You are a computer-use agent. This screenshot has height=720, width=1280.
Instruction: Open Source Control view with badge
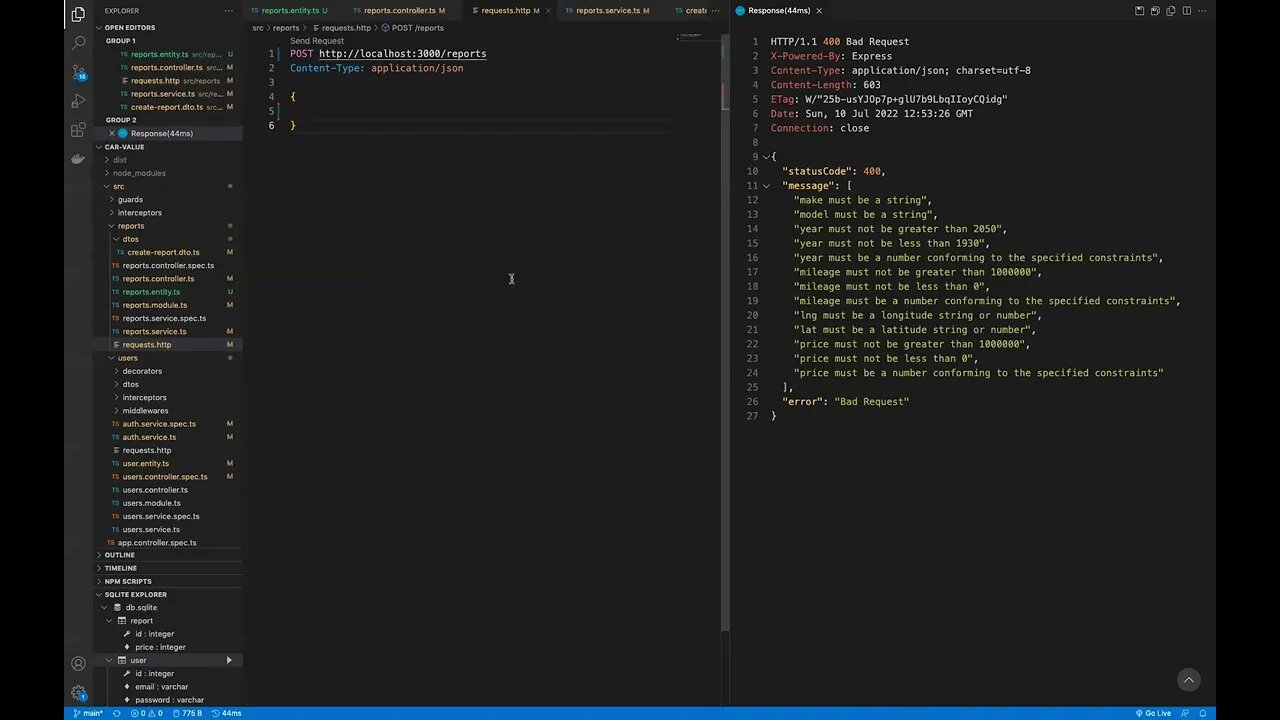coord(78,72)
